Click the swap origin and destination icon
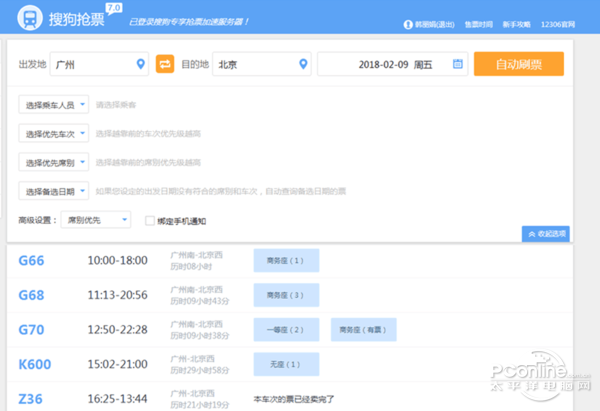The width and height of the screenshot is (600, 411). point(165,65)
